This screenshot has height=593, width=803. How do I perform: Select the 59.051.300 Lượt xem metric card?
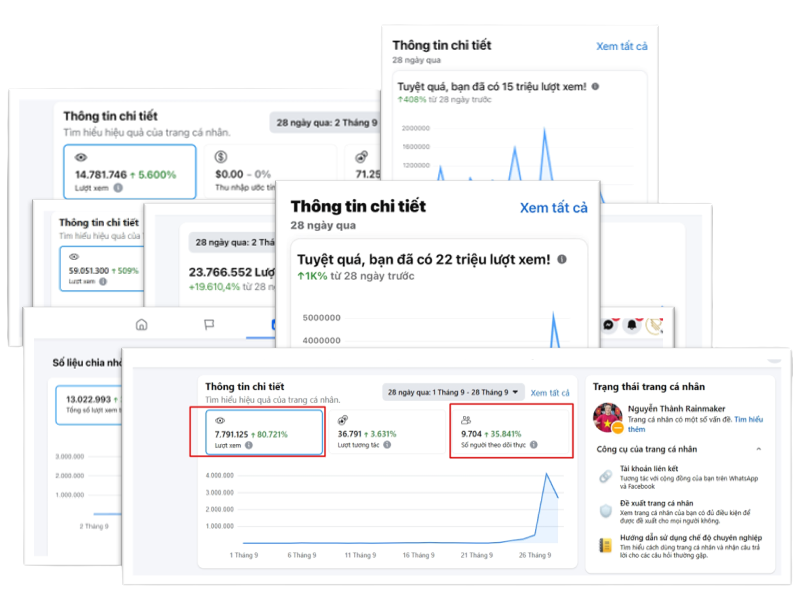click(x=102, y=269)
